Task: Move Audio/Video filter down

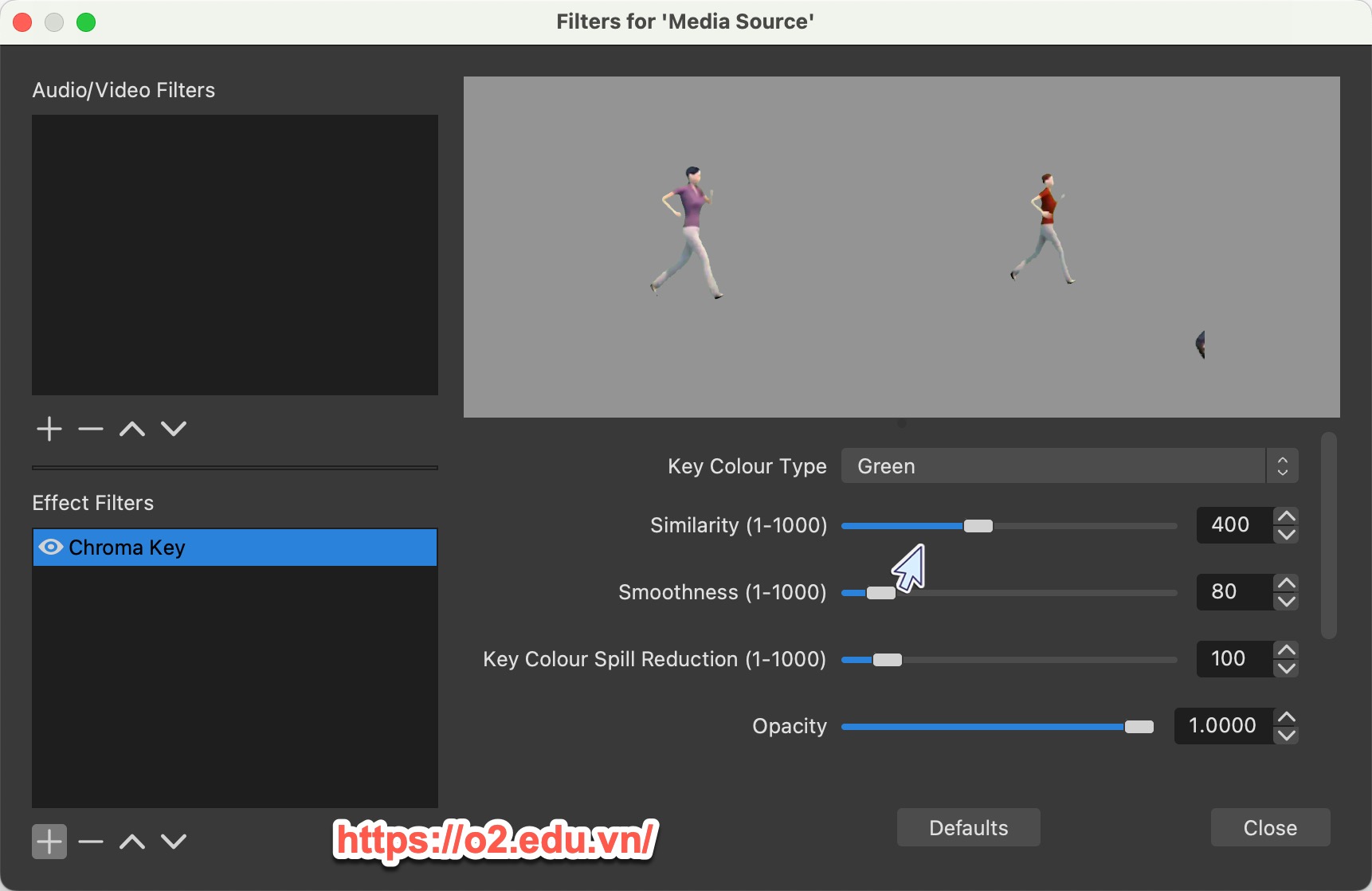Action: 174,429
